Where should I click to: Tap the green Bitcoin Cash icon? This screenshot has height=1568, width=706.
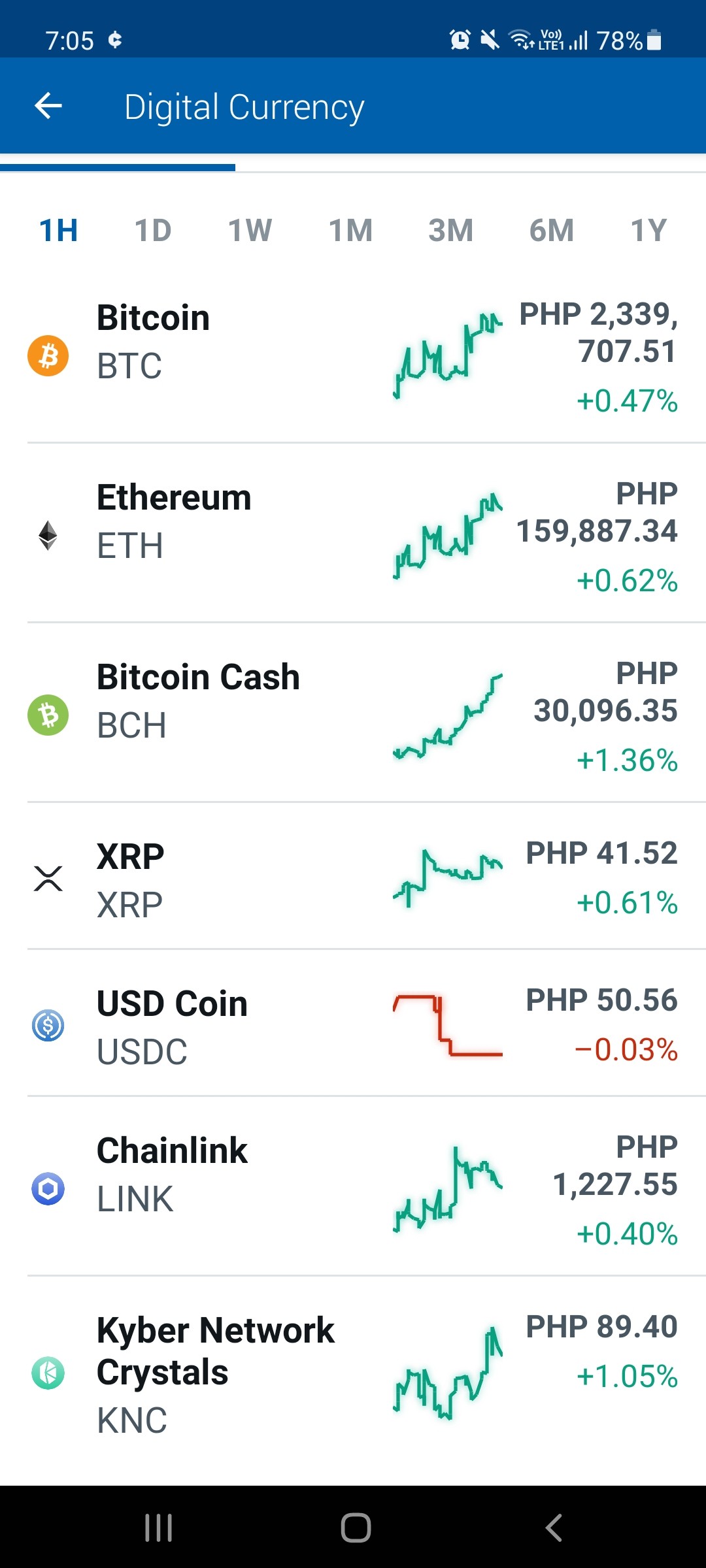(x=48, y=715)
